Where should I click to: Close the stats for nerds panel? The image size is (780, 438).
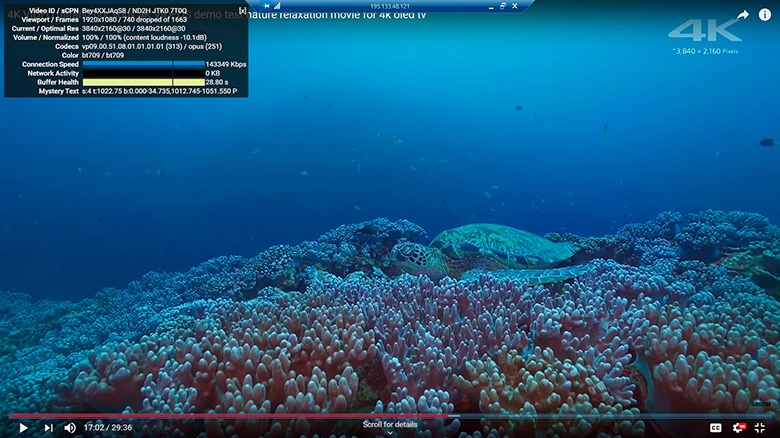point(242,10)
